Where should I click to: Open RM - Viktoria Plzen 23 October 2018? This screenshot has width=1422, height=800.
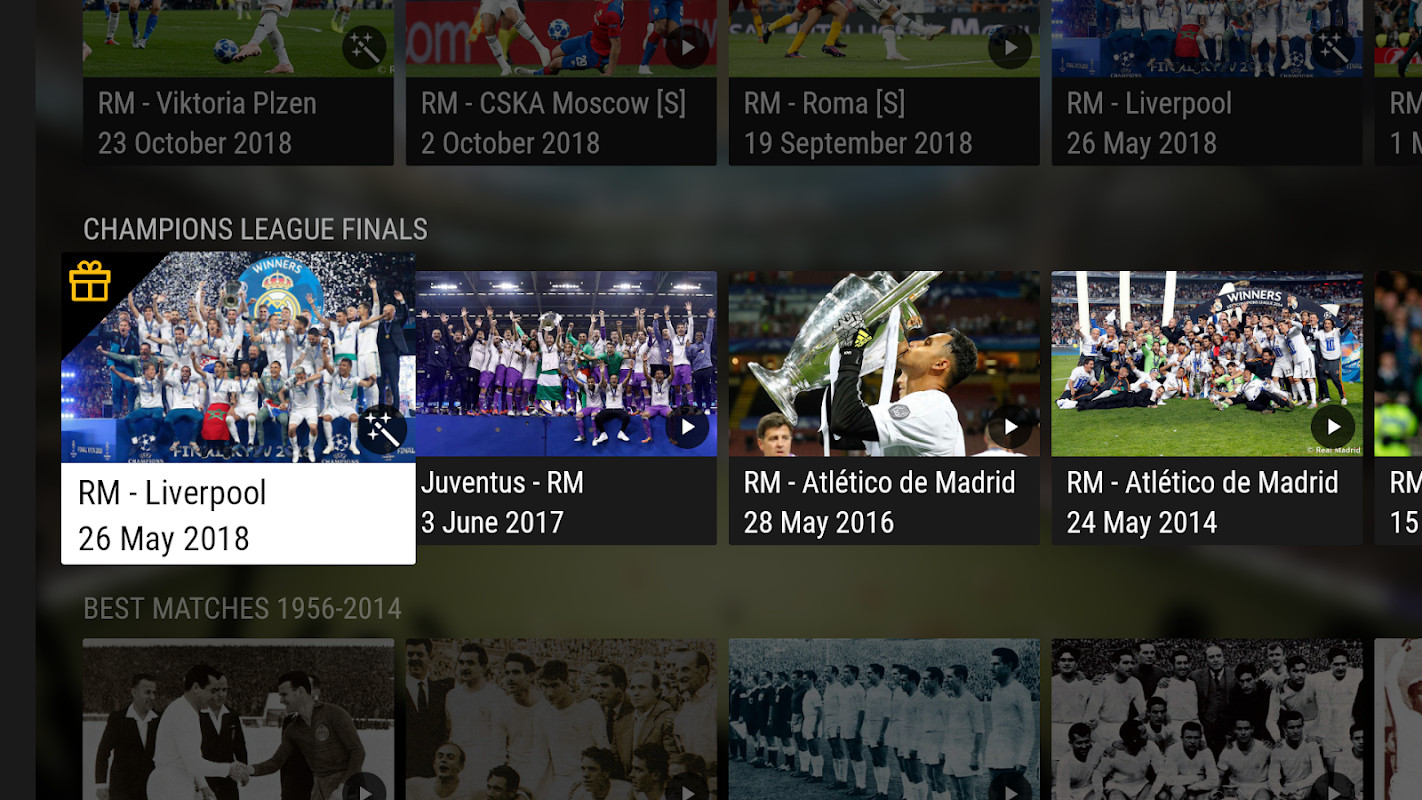(x=238, y=122)
